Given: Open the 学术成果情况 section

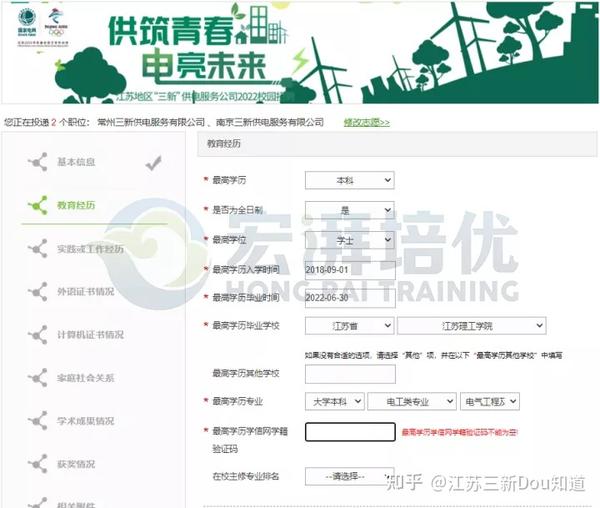Looking at the screenshot, I should point(85,421).
